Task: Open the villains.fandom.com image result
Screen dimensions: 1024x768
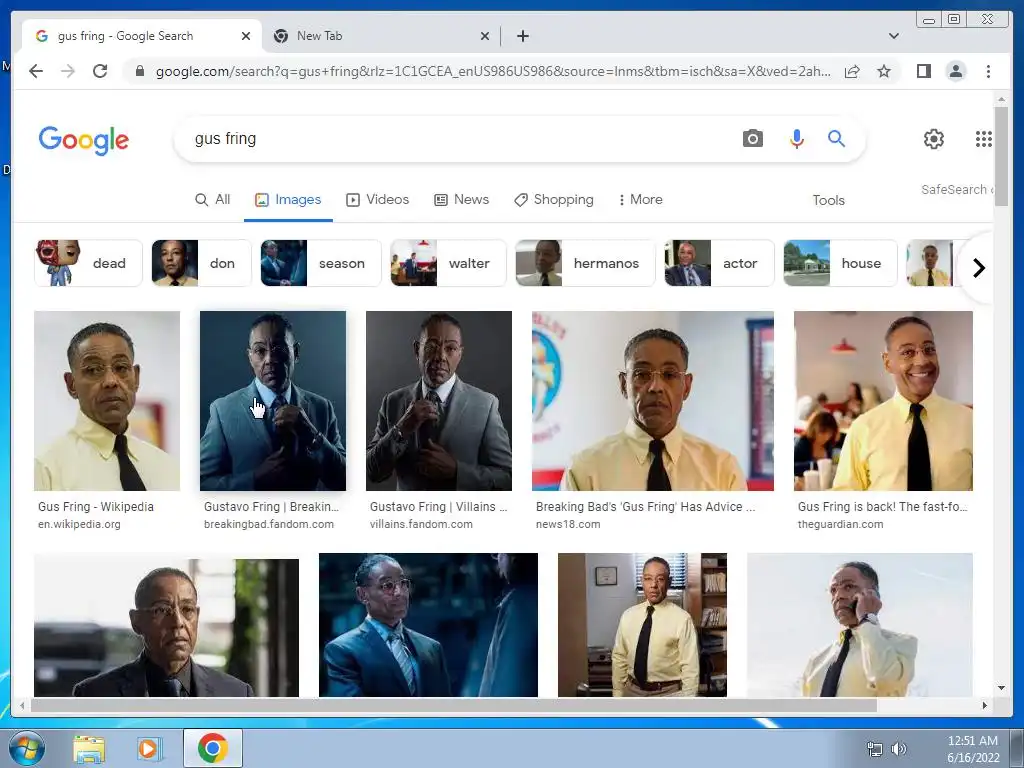Action: pos(439,400)
